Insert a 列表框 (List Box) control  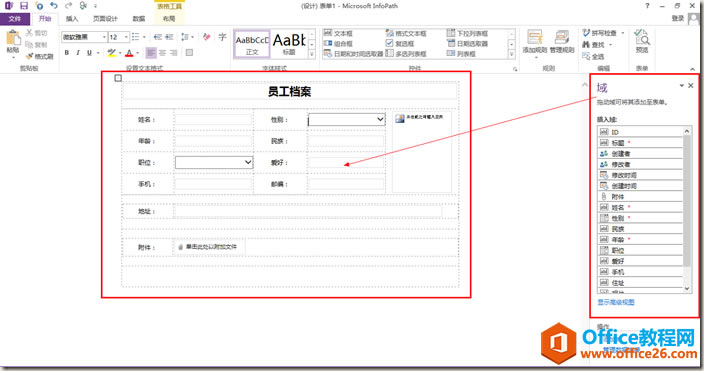pyautogui.click(x=461, y=54)
